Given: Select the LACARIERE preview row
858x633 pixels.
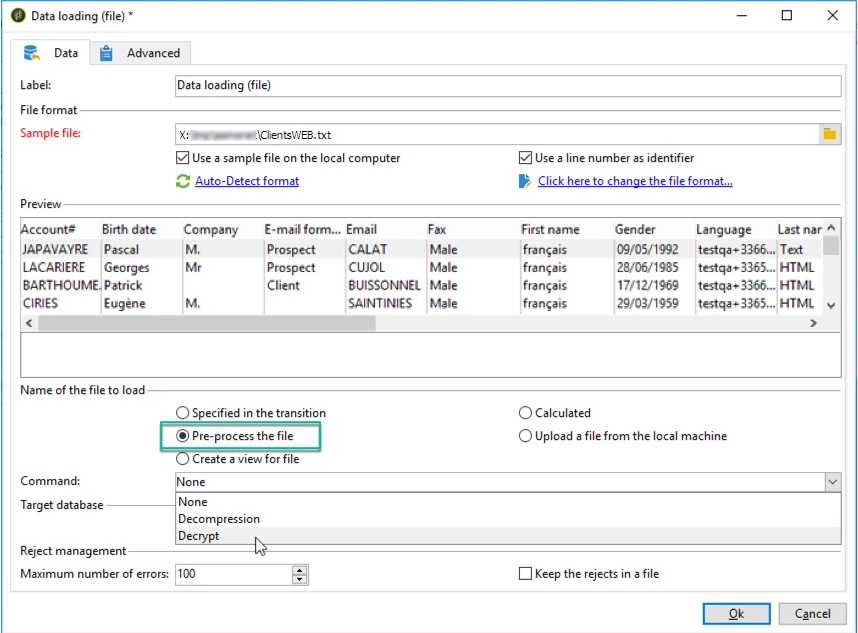Looking at the screenshot, I should [421, 268].
